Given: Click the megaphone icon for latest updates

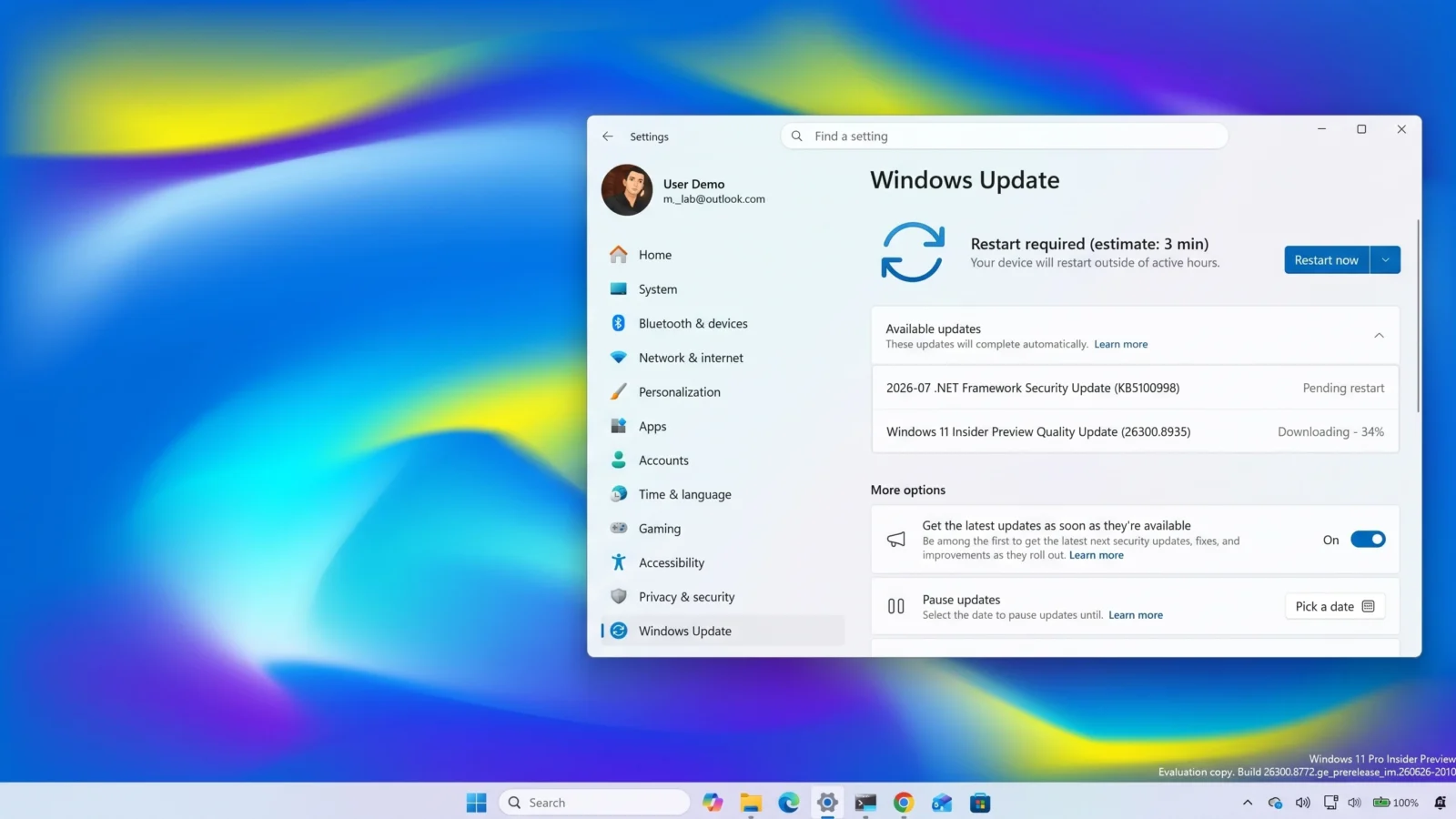Looking at the screenshot, I should [896, 540].
